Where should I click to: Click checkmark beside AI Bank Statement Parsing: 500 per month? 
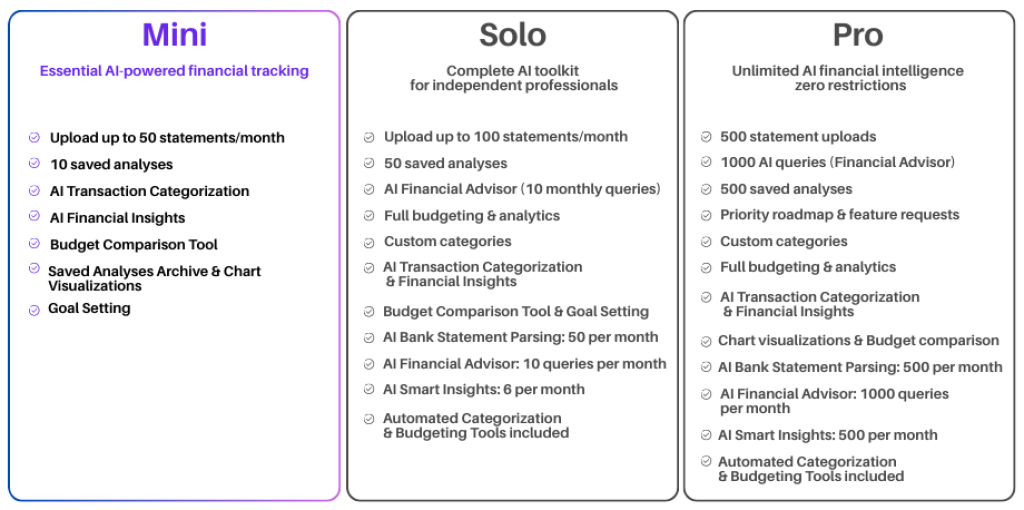[706, 368]
